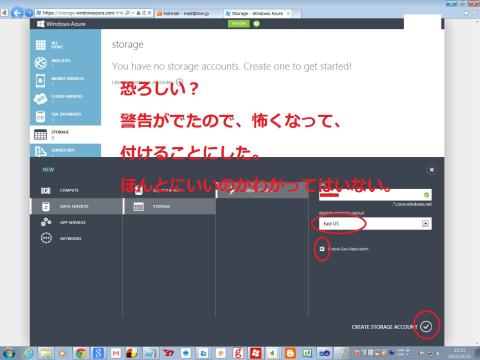This screenshot has width=480, height=360.
Task: Click the storage account URL field
Action: coord(375,195)
